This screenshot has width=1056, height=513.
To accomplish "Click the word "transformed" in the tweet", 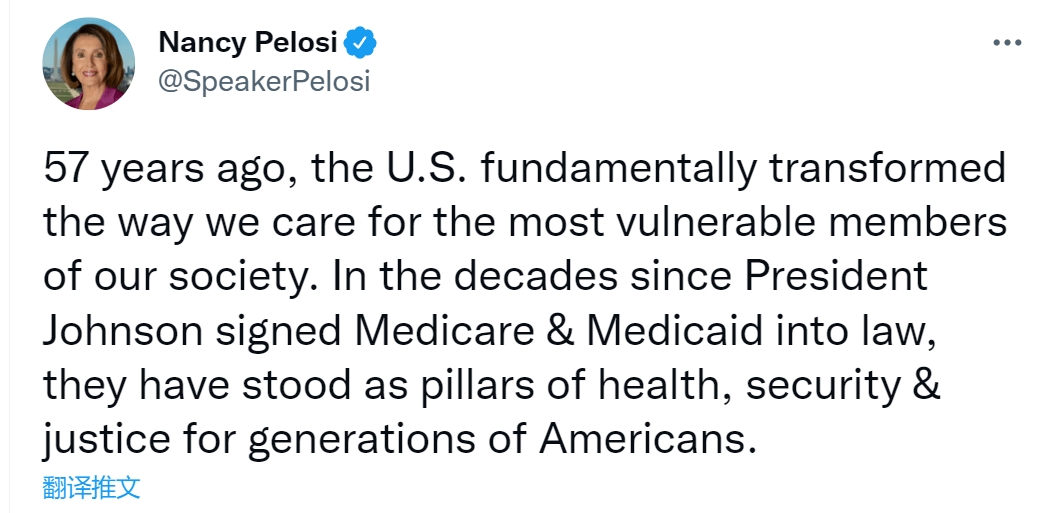I will tap(886, 168).
